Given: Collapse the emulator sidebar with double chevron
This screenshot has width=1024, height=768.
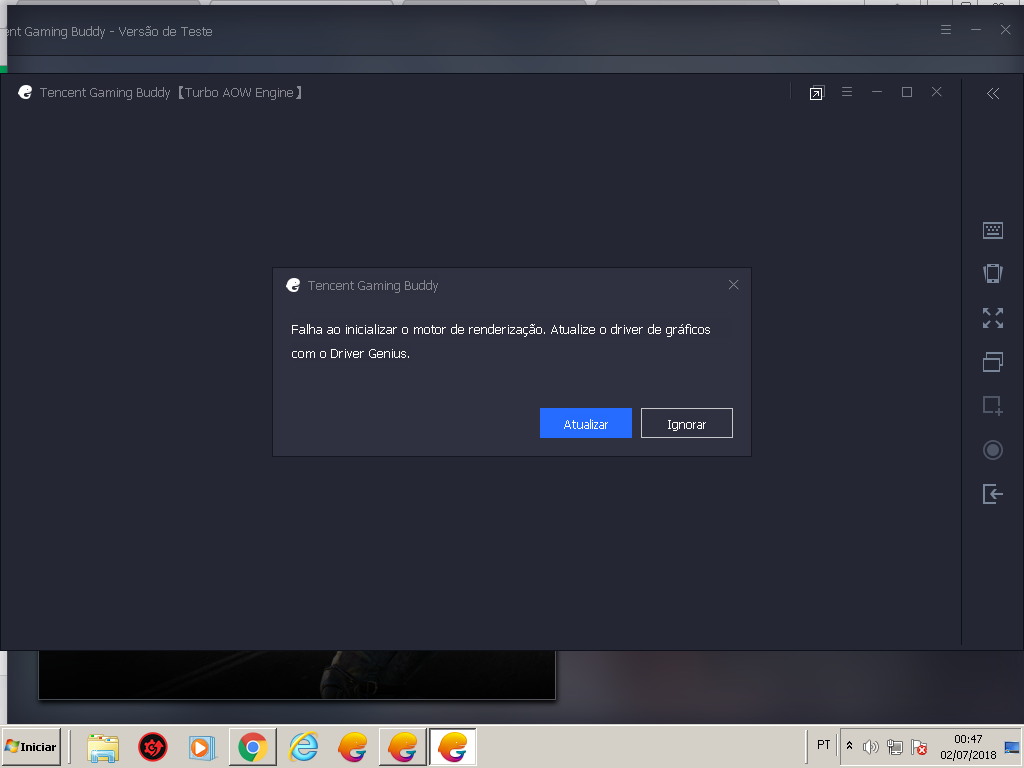Looking at the screenshot, I should coord(993,93).
